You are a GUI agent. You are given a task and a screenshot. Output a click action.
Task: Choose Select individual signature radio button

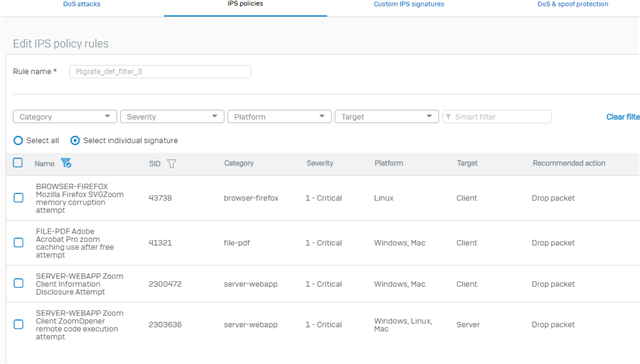click(x=75, y=141)
